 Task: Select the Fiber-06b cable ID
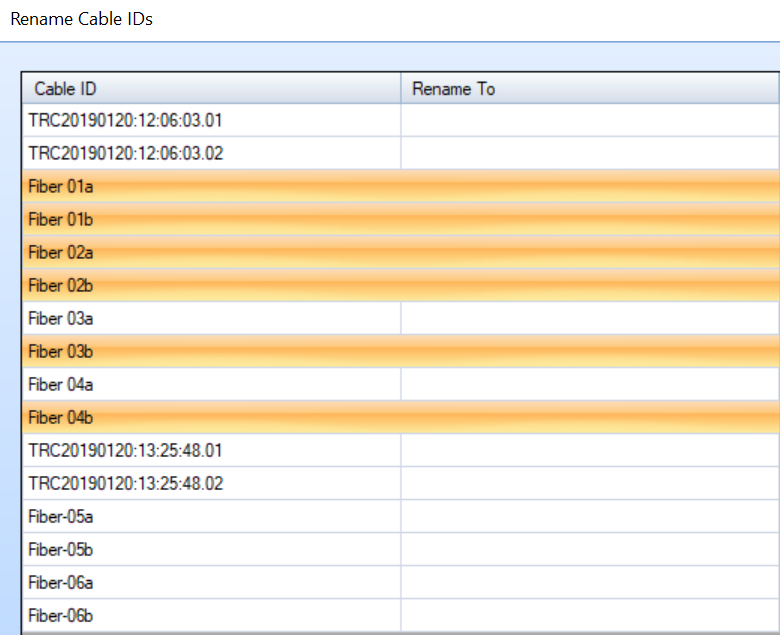[61, 616]
